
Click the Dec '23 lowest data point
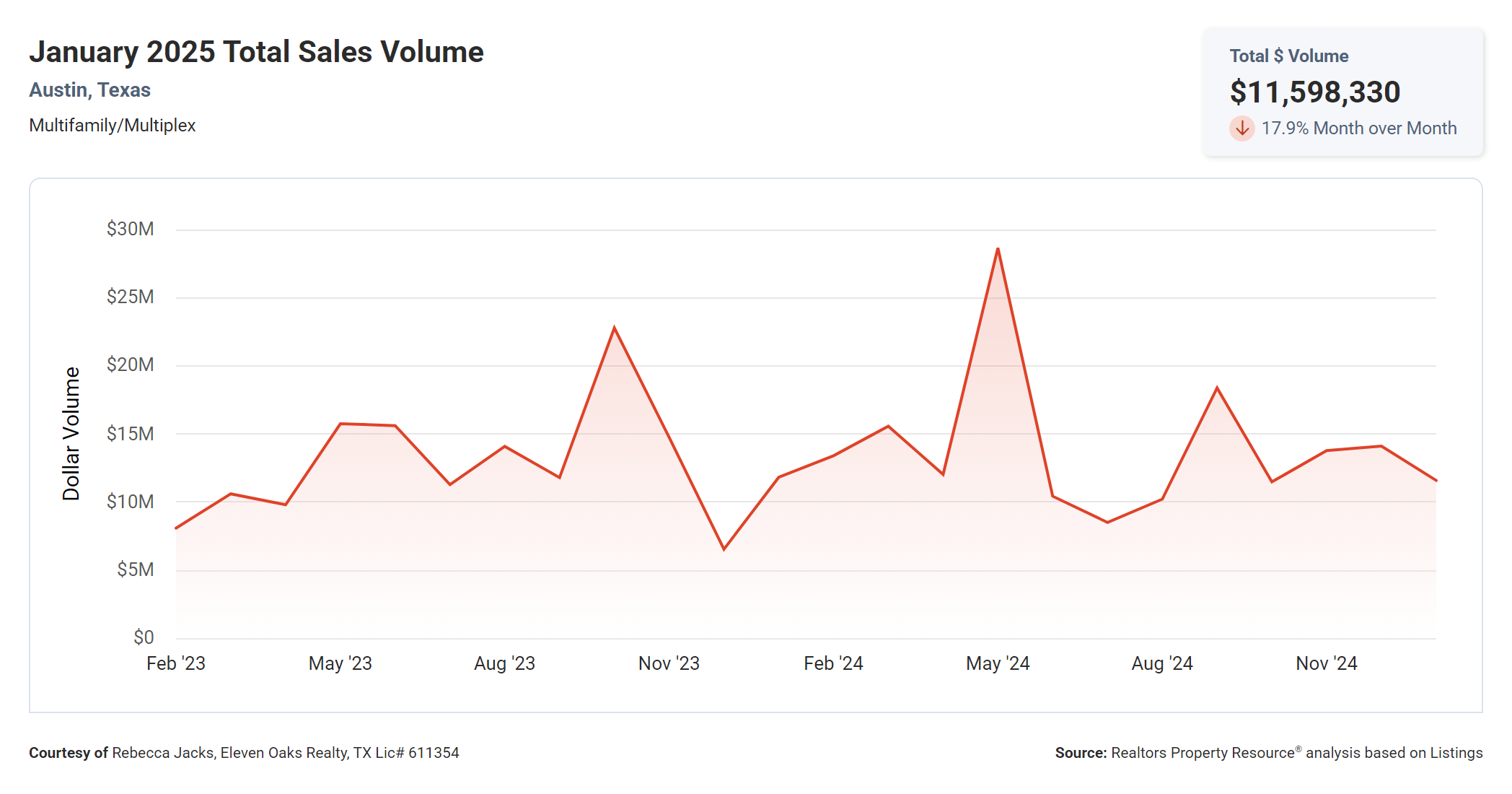(724, 549)
